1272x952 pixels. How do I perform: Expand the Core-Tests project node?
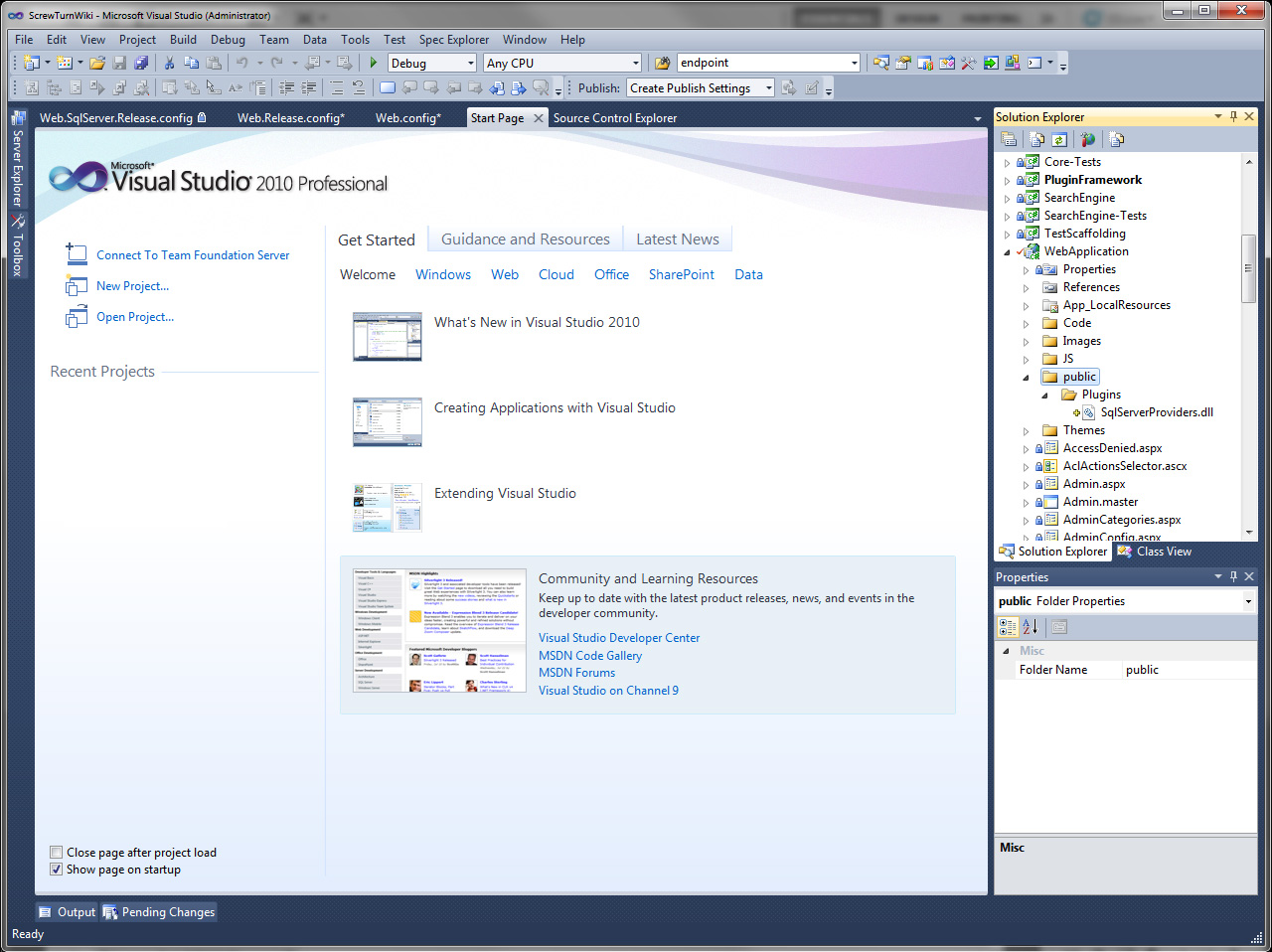pyautogui.click(x=1007, y=162)
